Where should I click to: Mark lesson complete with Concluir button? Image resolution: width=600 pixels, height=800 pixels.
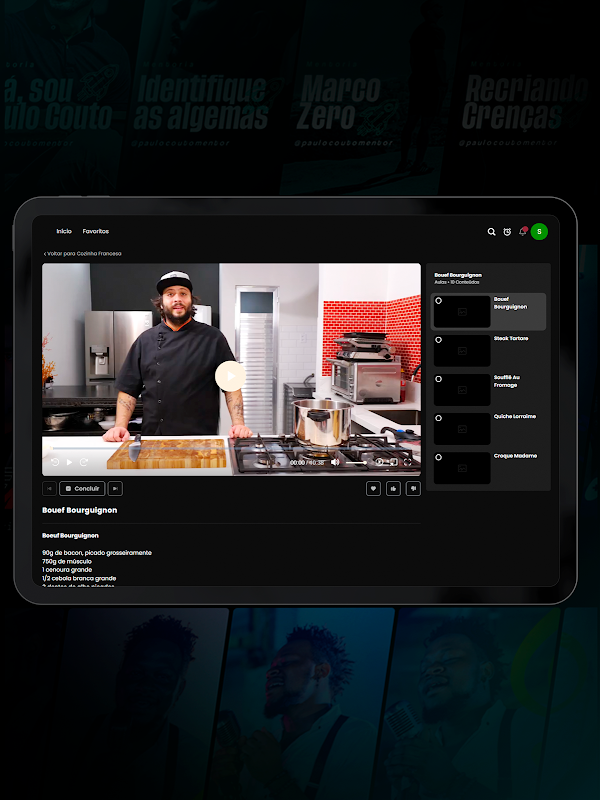click(82, 489)
